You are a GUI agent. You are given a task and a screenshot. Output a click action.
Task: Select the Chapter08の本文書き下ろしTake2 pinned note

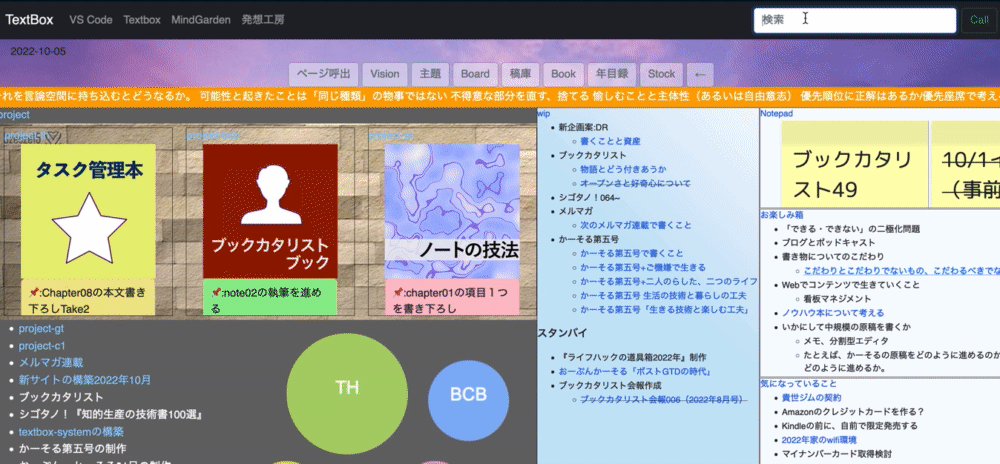click(x=88, y=297)
